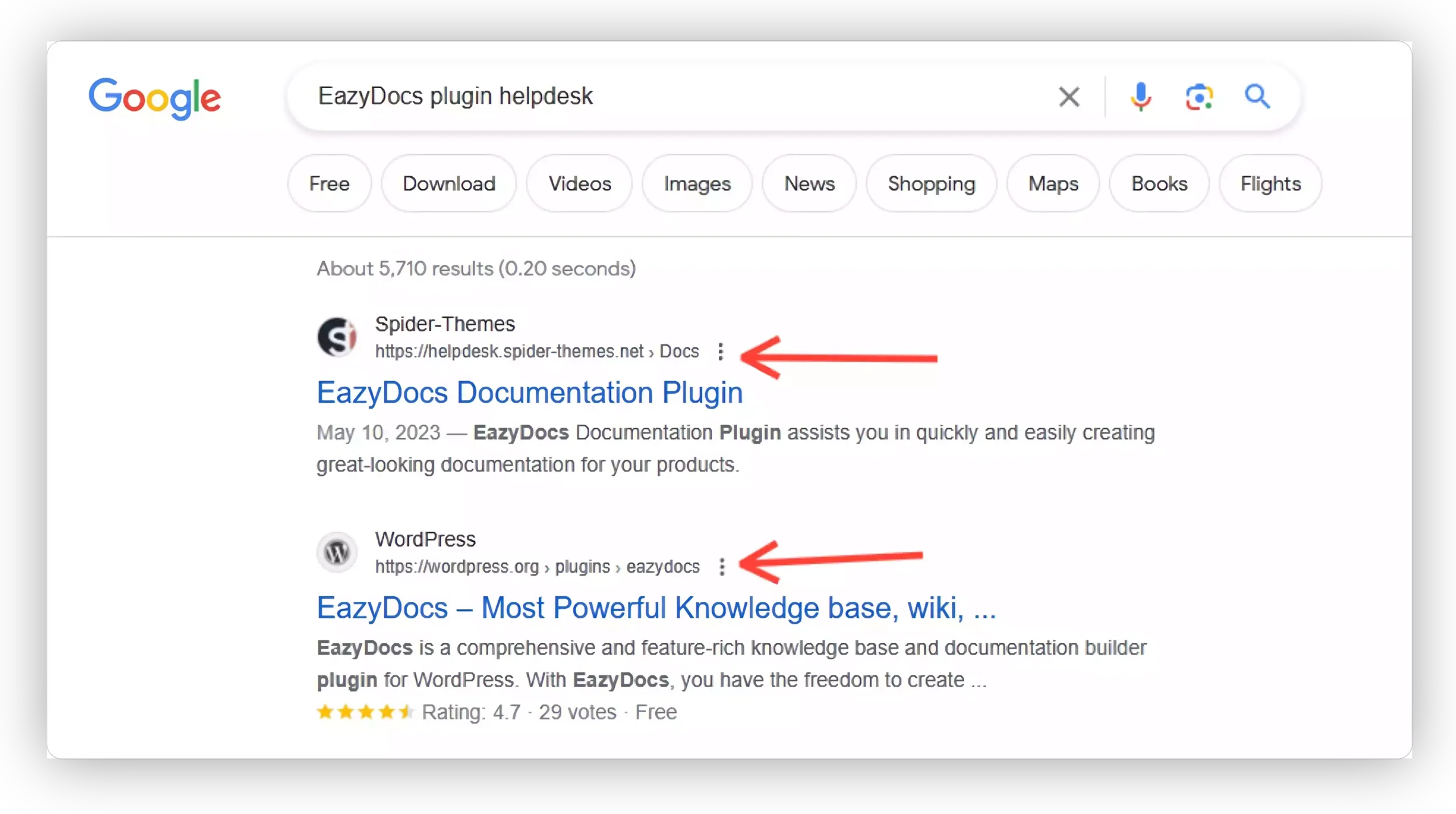Click the WordPress site name
This screenshot has width=1456, height=814.
tap(425, 539)
